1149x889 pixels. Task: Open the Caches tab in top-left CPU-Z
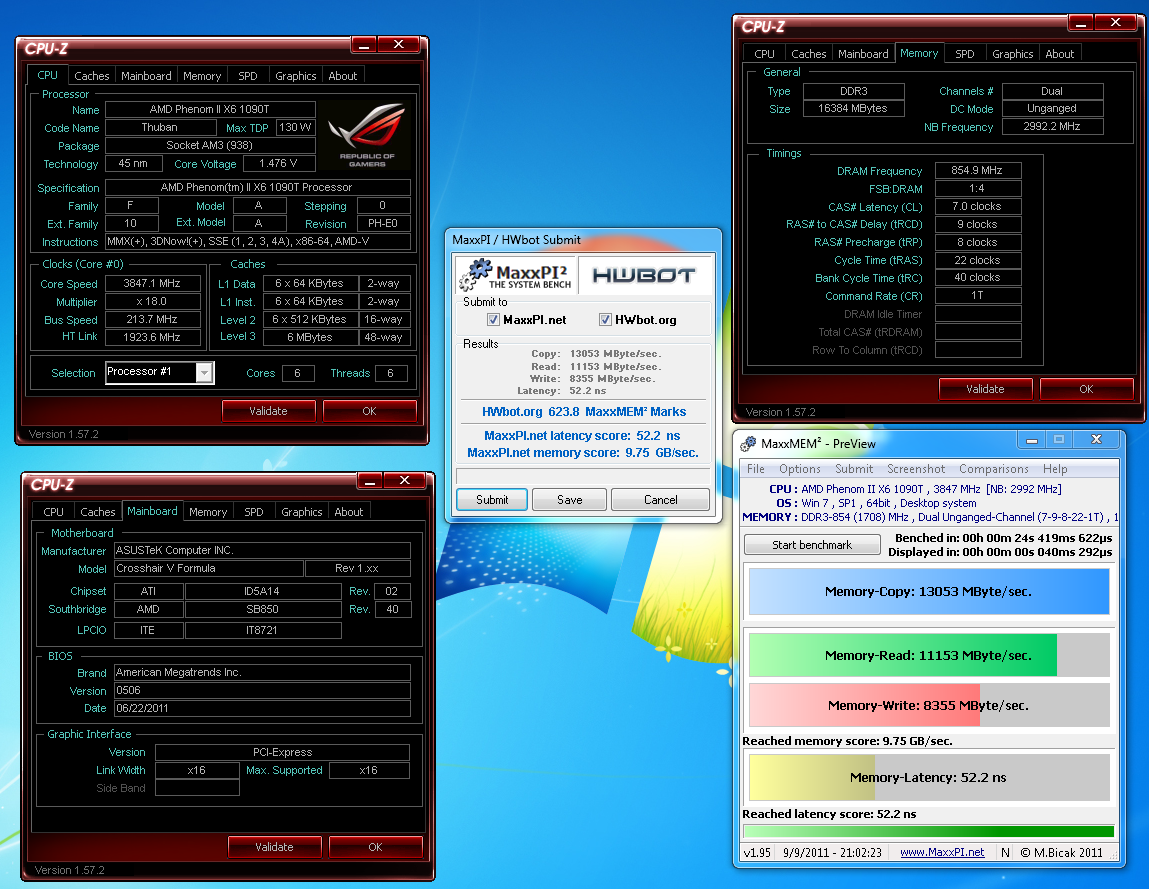tap(92, 75)
